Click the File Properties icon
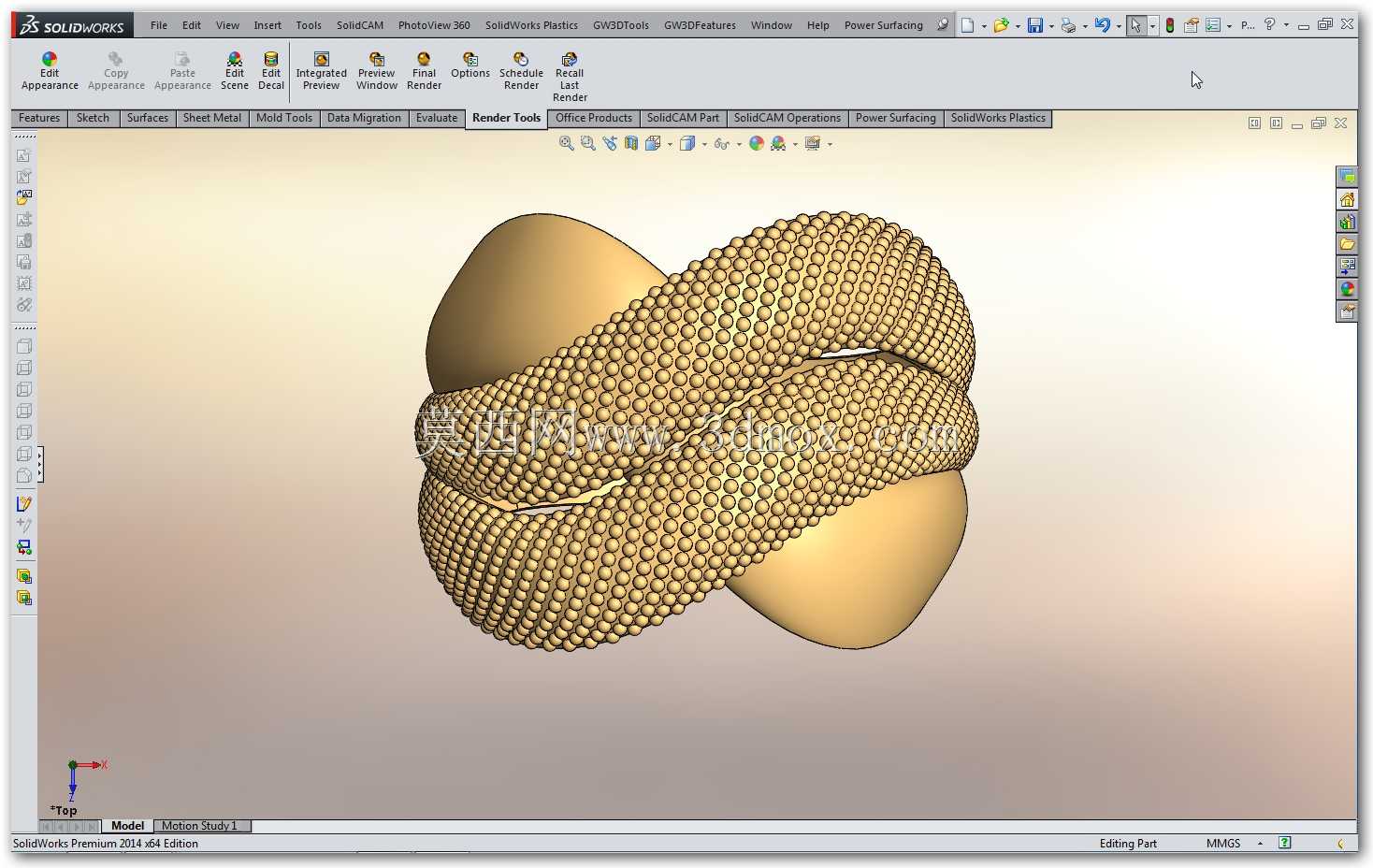 coord(1192,25)
